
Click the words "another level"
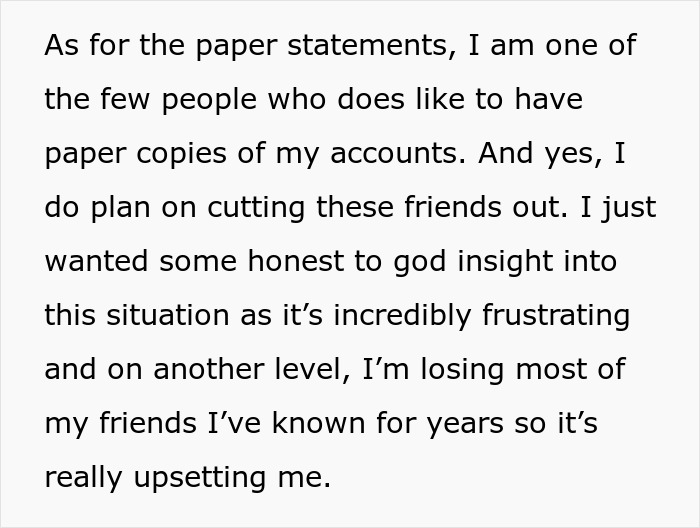click(x=252, y=369)
